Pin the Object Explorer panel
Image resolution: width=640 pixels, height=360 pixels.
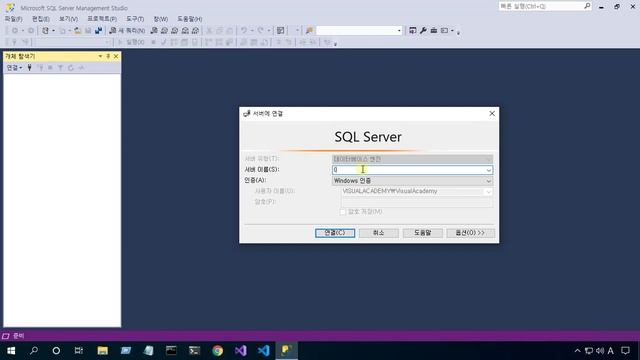(x=108, y=56)
